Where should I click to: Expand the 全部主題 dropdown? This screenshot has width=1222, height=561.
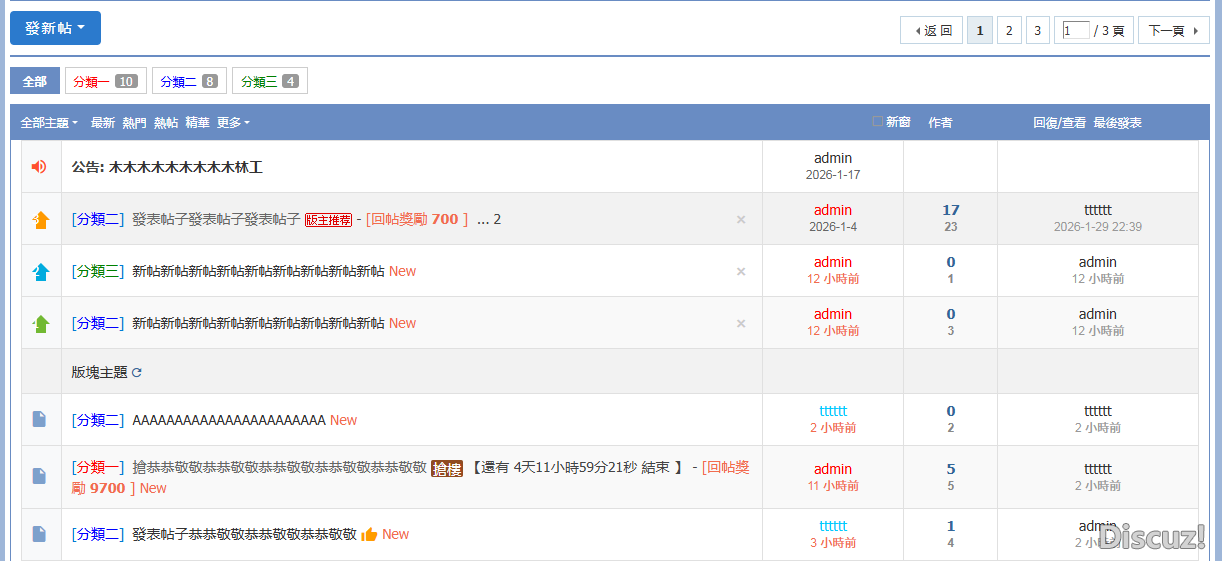click(x=49, y=123)
